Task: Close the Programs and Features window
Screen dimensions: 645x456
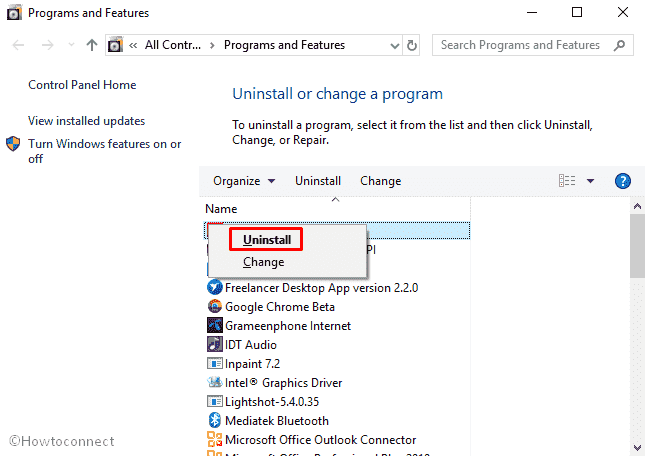Action: point(623,12)
